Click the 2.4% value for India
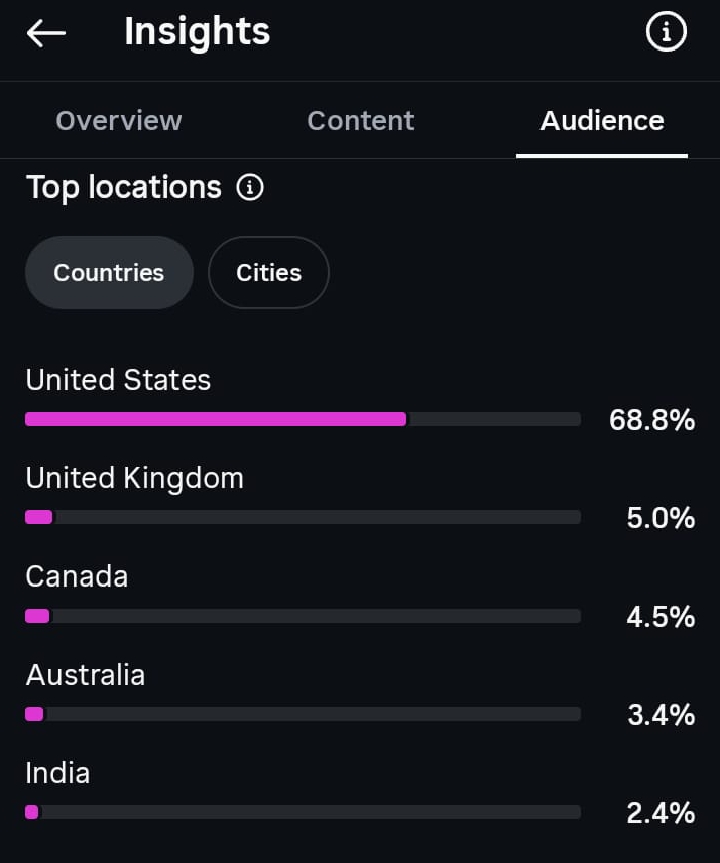Screen dimensions: 720x863 (x=661, y=813)
